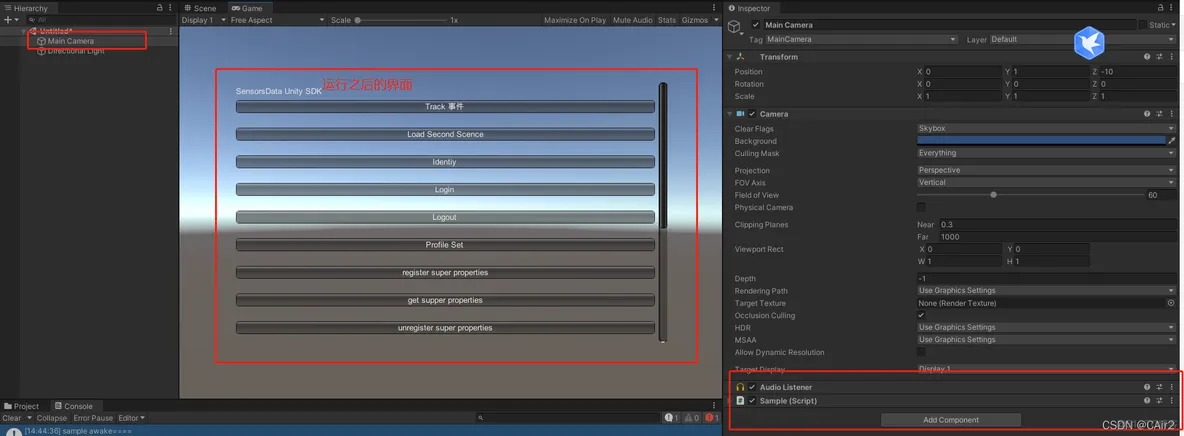Open the Inspector panel three-dot menu
This screenshot has width=1184, height=436.
point(1171,8)
